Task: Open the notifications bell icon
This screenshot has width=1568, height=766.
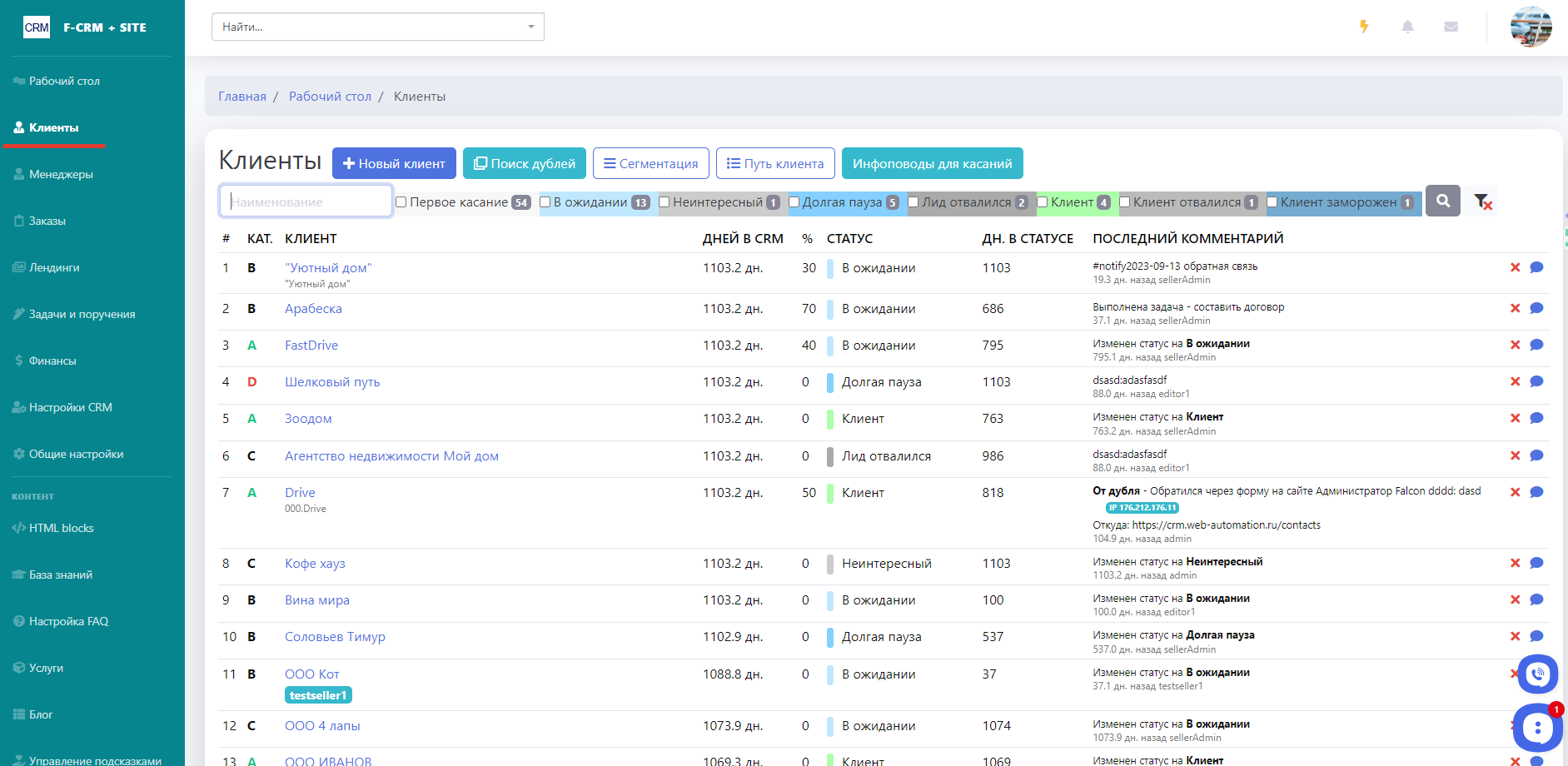Action: 1407,27
